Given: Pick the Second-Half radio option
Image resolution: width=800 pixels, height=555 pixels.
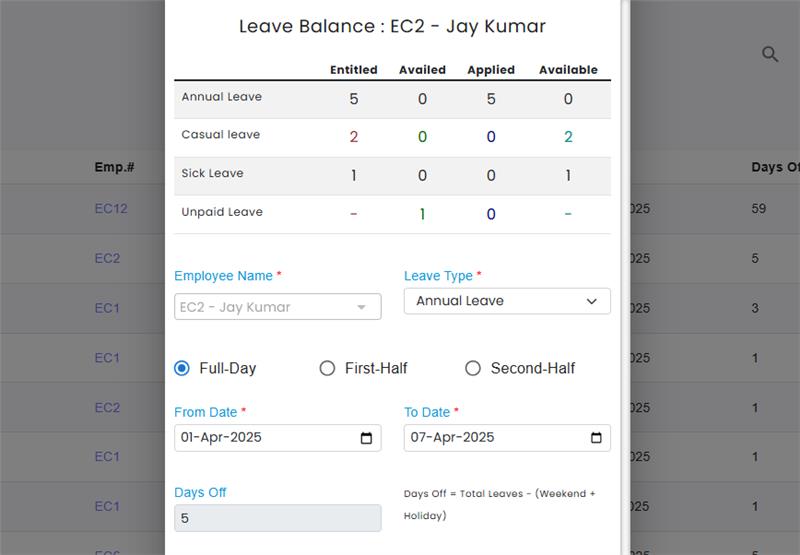Looking at the screenshot, I should tap(473, 368).
